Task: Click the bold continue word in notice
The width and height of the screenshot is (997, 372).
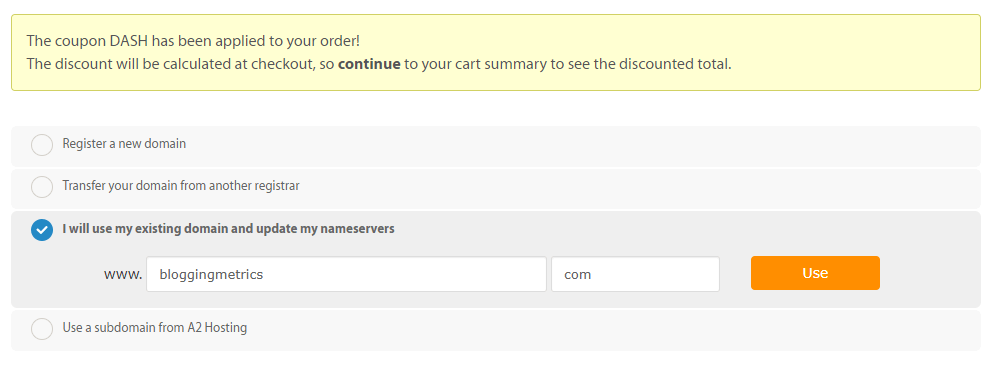Action: click(369, 64)
